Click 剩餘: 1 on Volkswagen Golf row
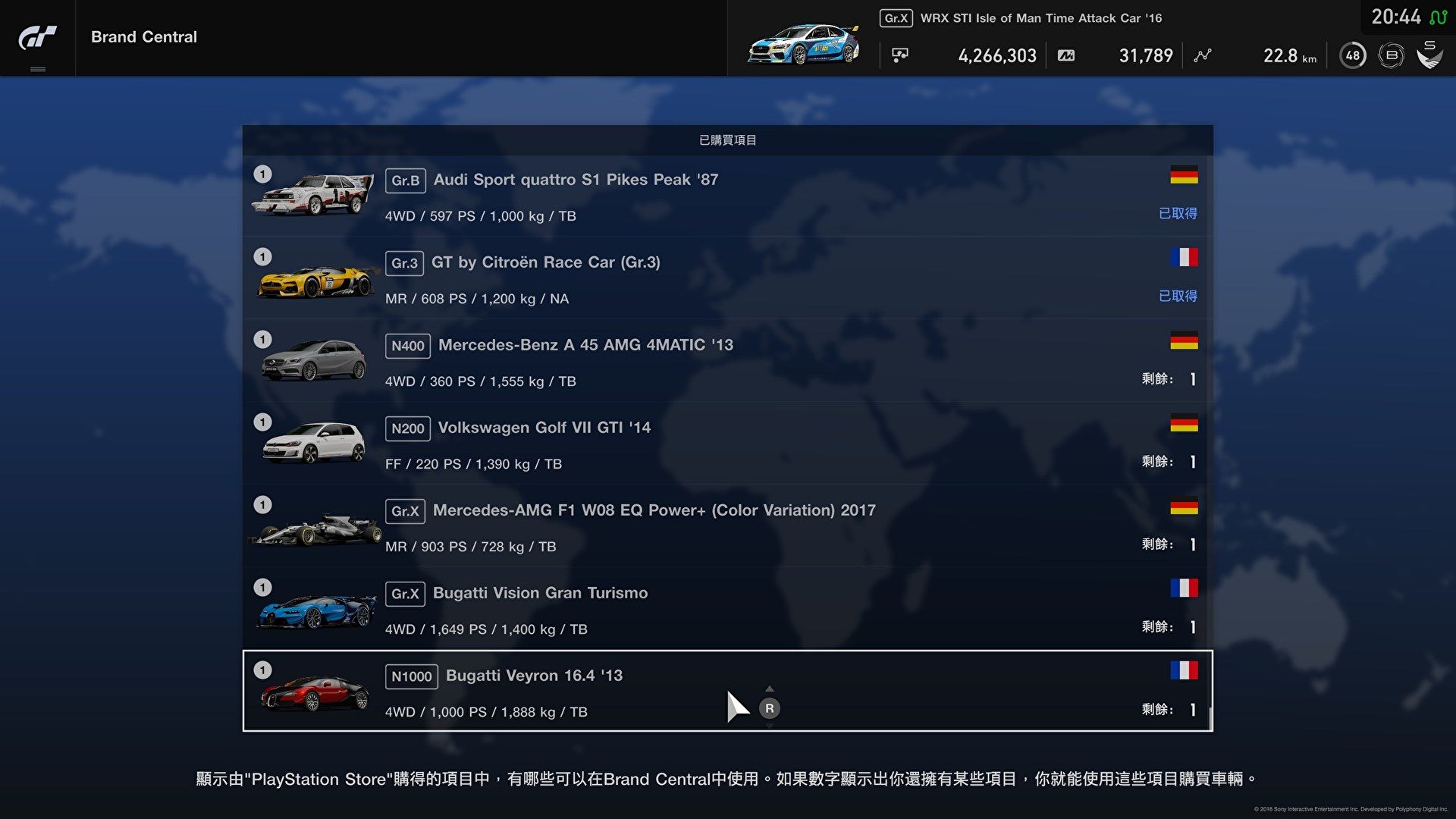The image size is (1456, 819). (x=1169, y=462)
